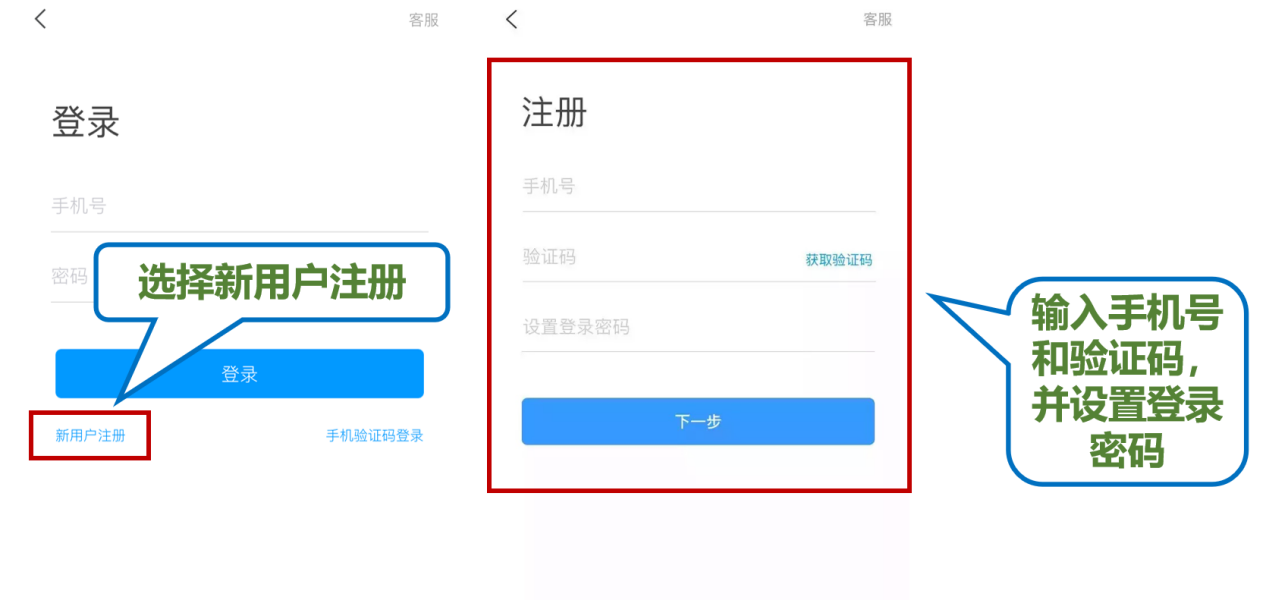Viewport: 1266px width, 600px height.
Task: Tap the 下一步 button
Action: [698, 422]
